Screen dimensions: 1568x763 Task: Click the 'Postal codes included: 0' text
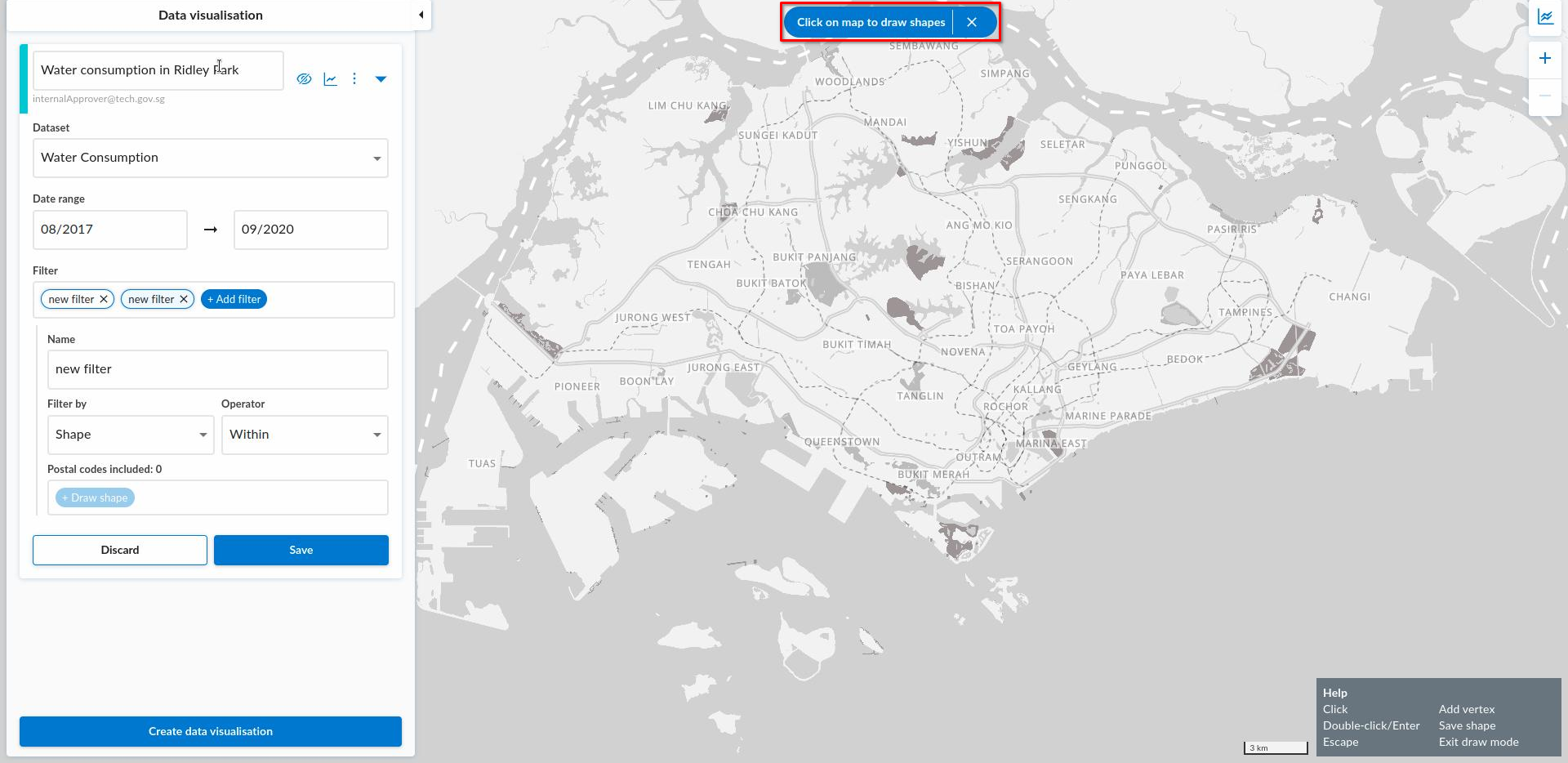[105, 469]
